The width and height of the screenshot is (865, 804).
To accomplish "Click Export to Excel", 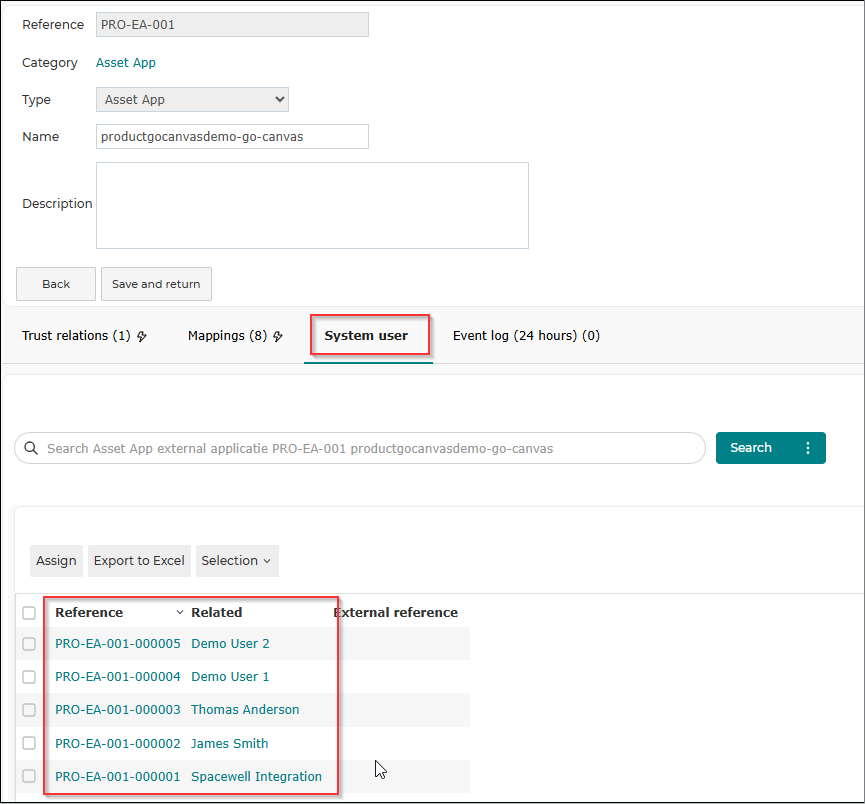I will tap(139, 561).
